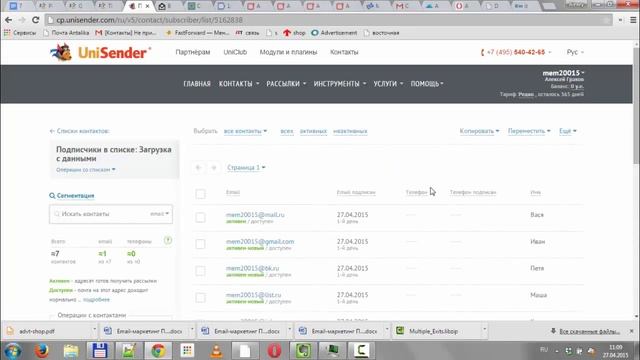Close the downloads bar with the X

coord(631,331)
